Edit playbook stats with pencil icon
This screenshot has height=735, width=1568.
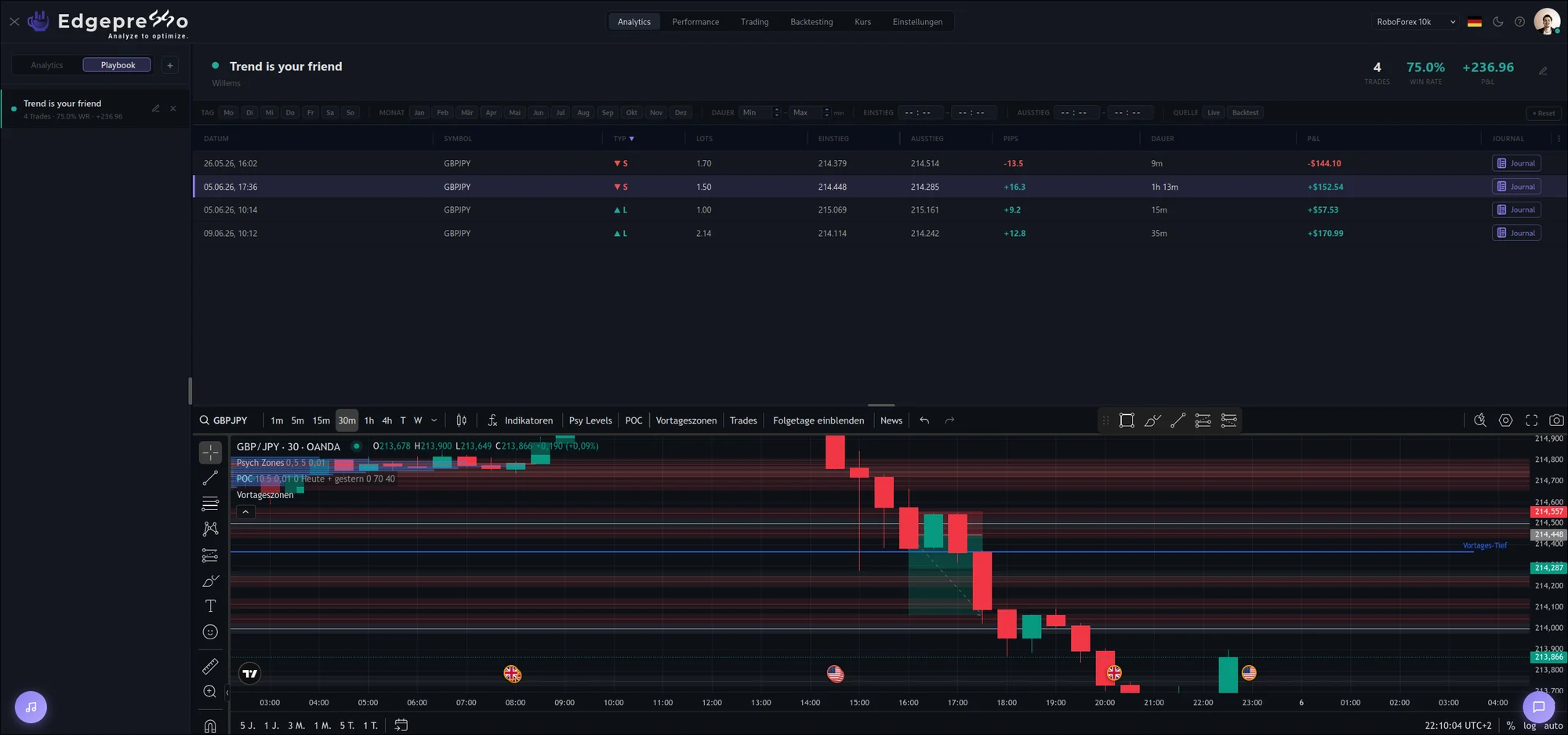coord(1543,71)
